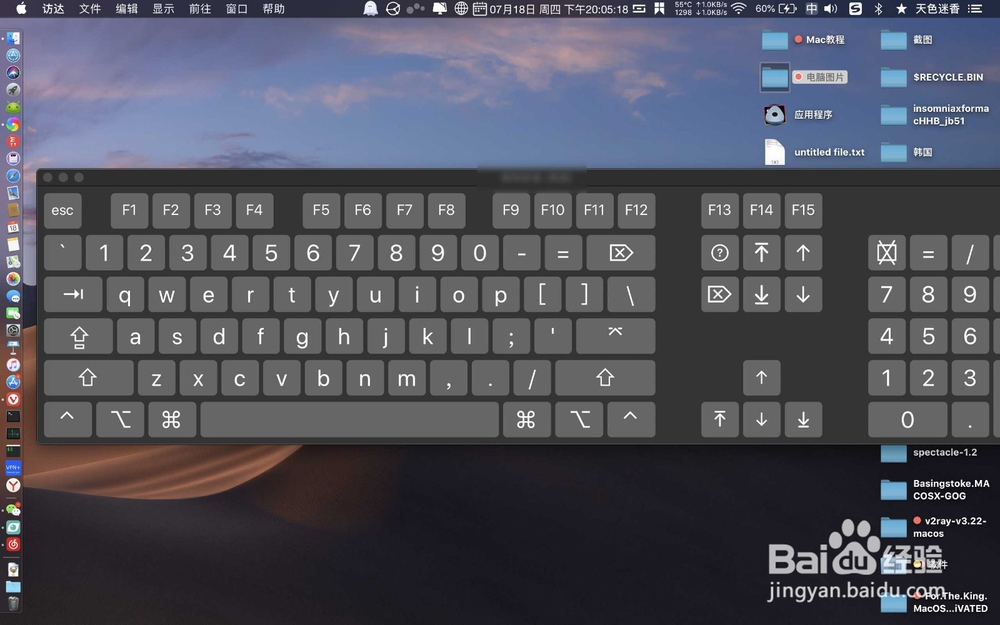Click the battery 60% indicator
The image size is (1000, 625).
point(776,8)
